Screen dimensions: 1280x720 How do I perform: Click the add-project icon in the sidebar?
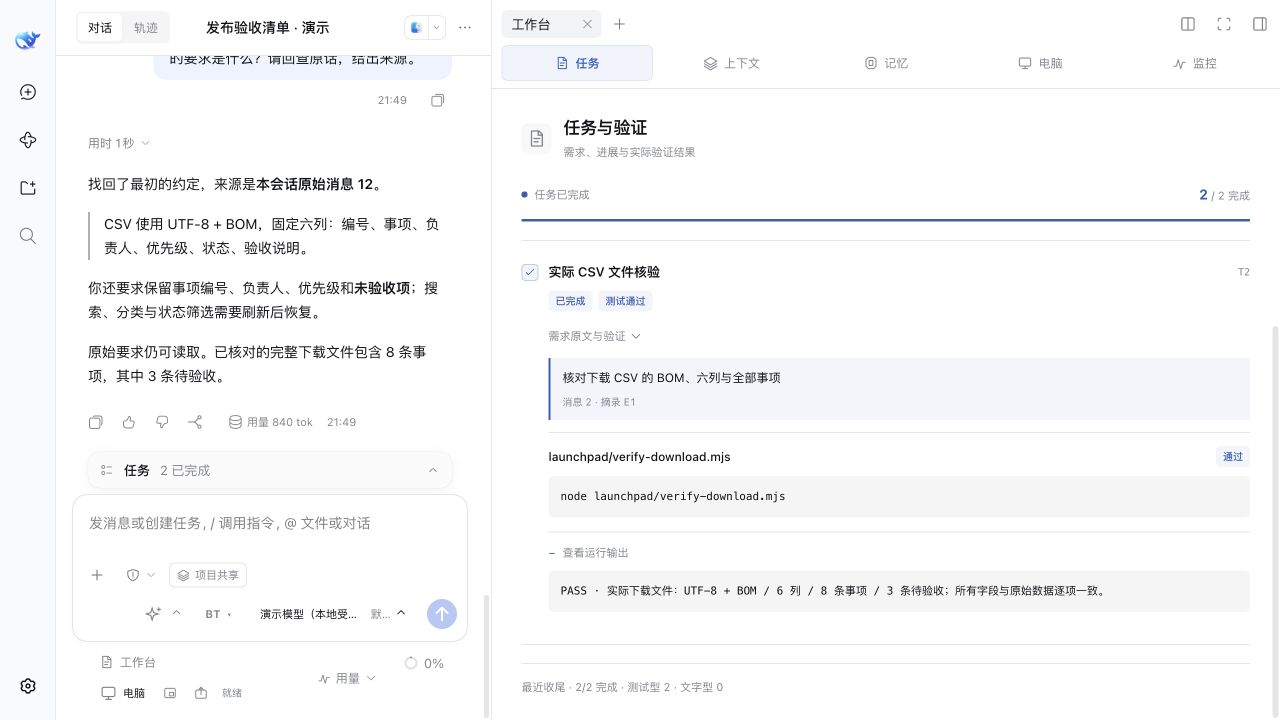pyautogui.click(x=28, y=188)
